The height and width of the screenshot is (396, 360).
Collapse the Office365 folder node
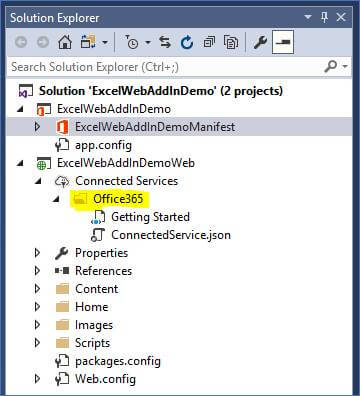pos(56,199)
